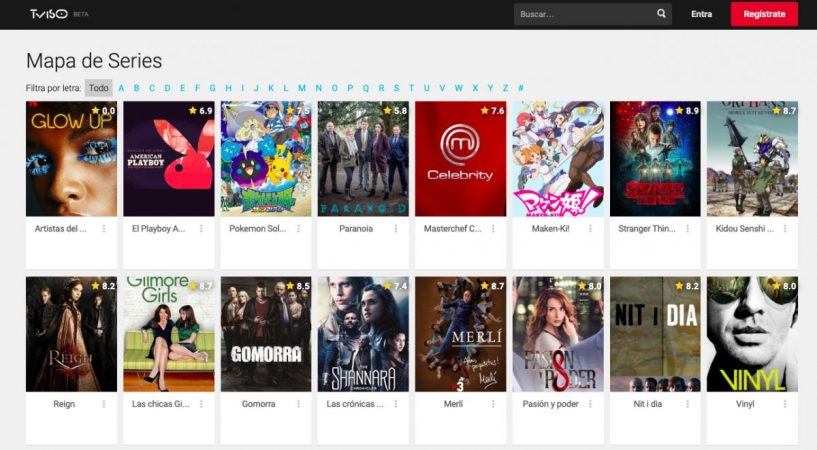Open the Gilmore Girls poster

click(169, 334)
